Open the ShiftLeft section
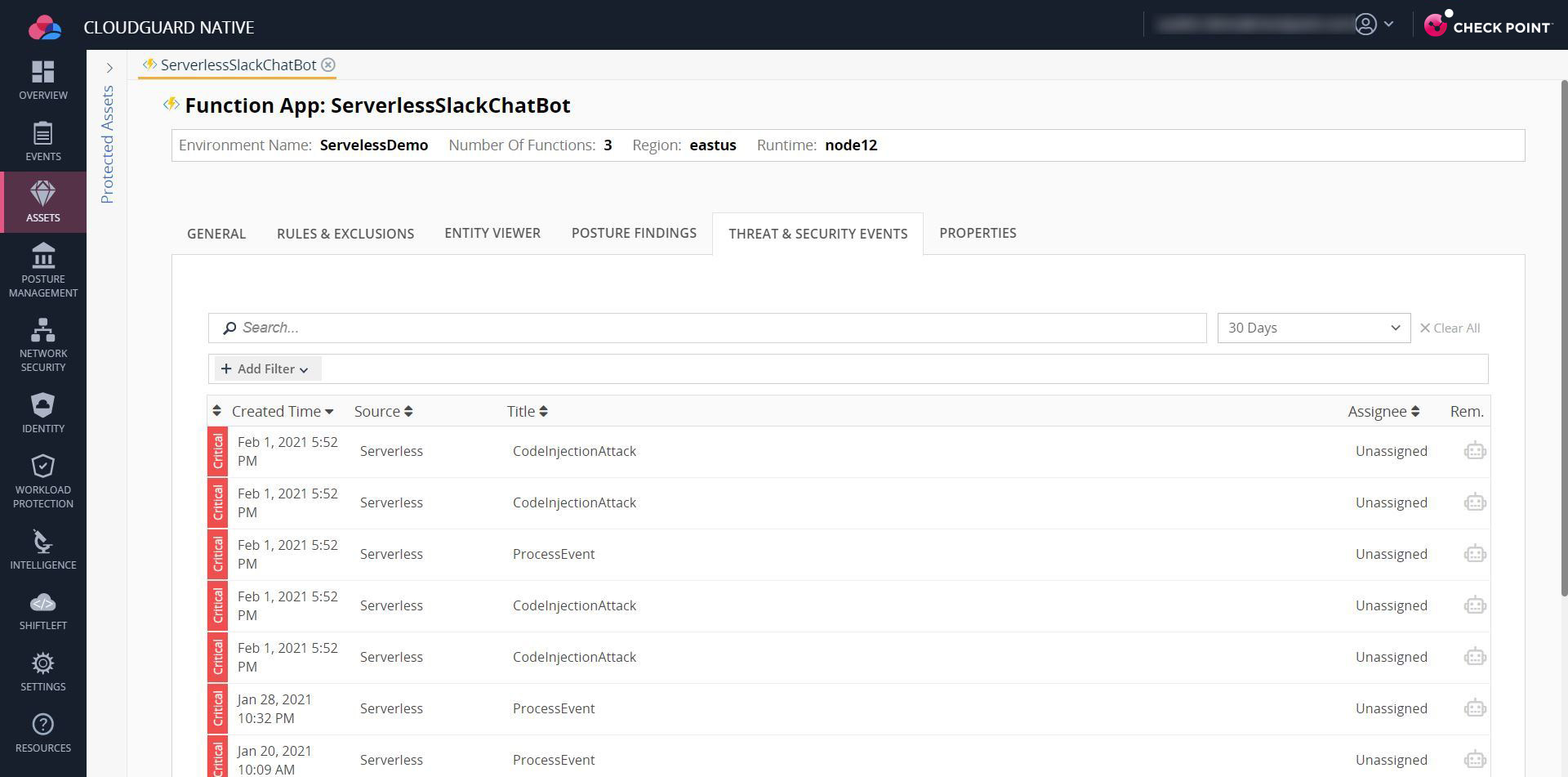Viewport: 1568px width, 777px height. (42, 610)
